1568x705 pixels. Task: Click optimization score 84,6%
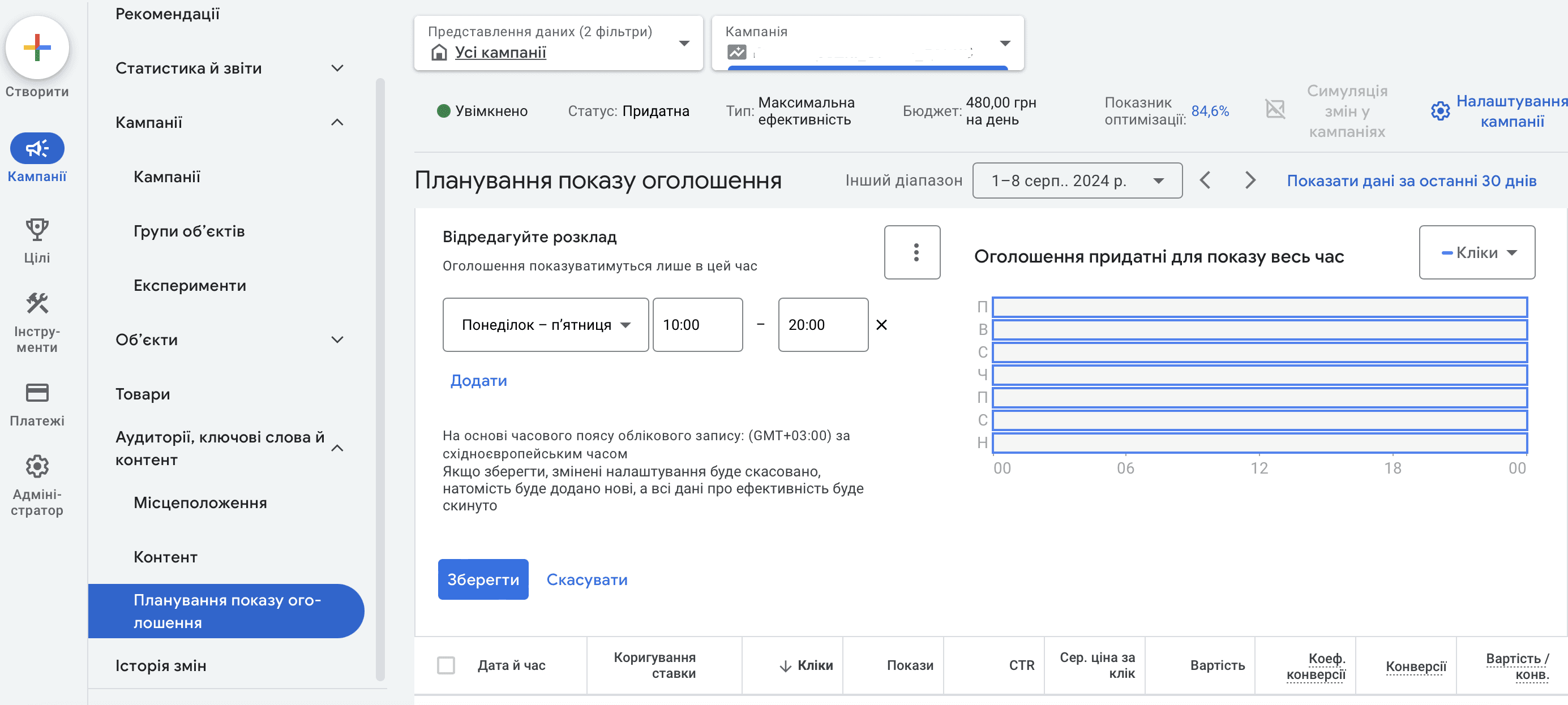point(1210,111)
